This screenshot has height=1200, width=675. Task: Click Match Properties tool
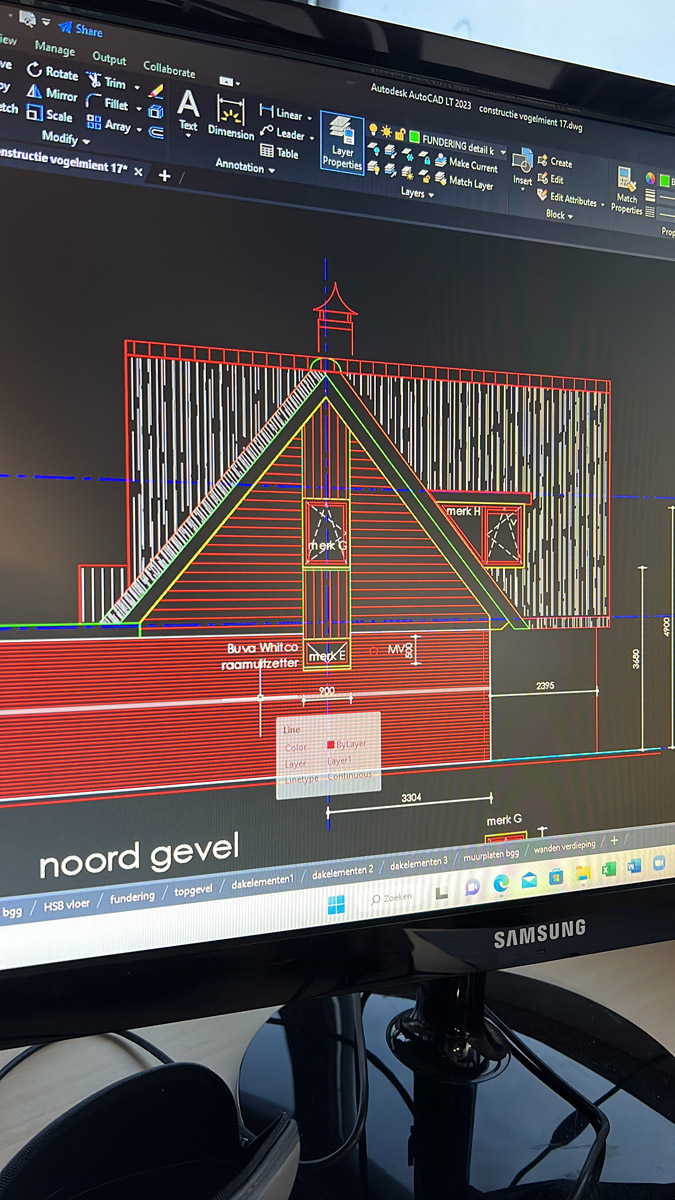click(627, 190)
